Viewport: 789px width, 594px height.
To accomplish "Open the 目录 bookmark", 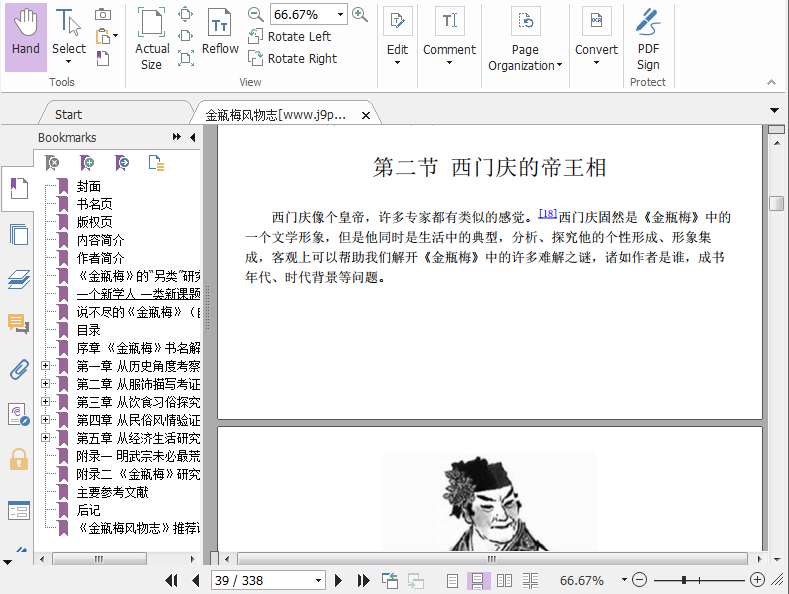I will pyautogui.click(x=89, y=330).
